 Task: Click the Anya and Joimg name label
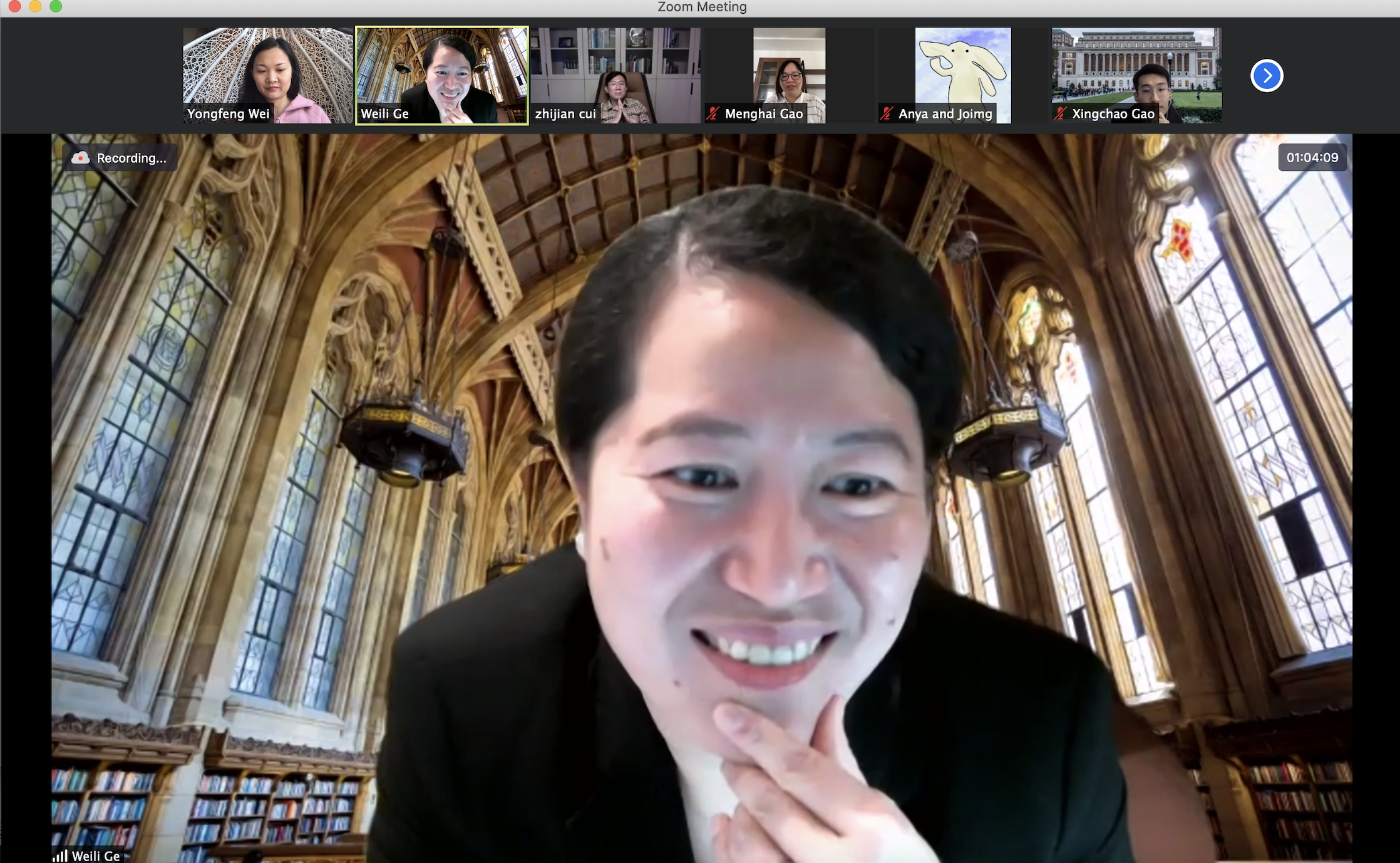point(945,114)
